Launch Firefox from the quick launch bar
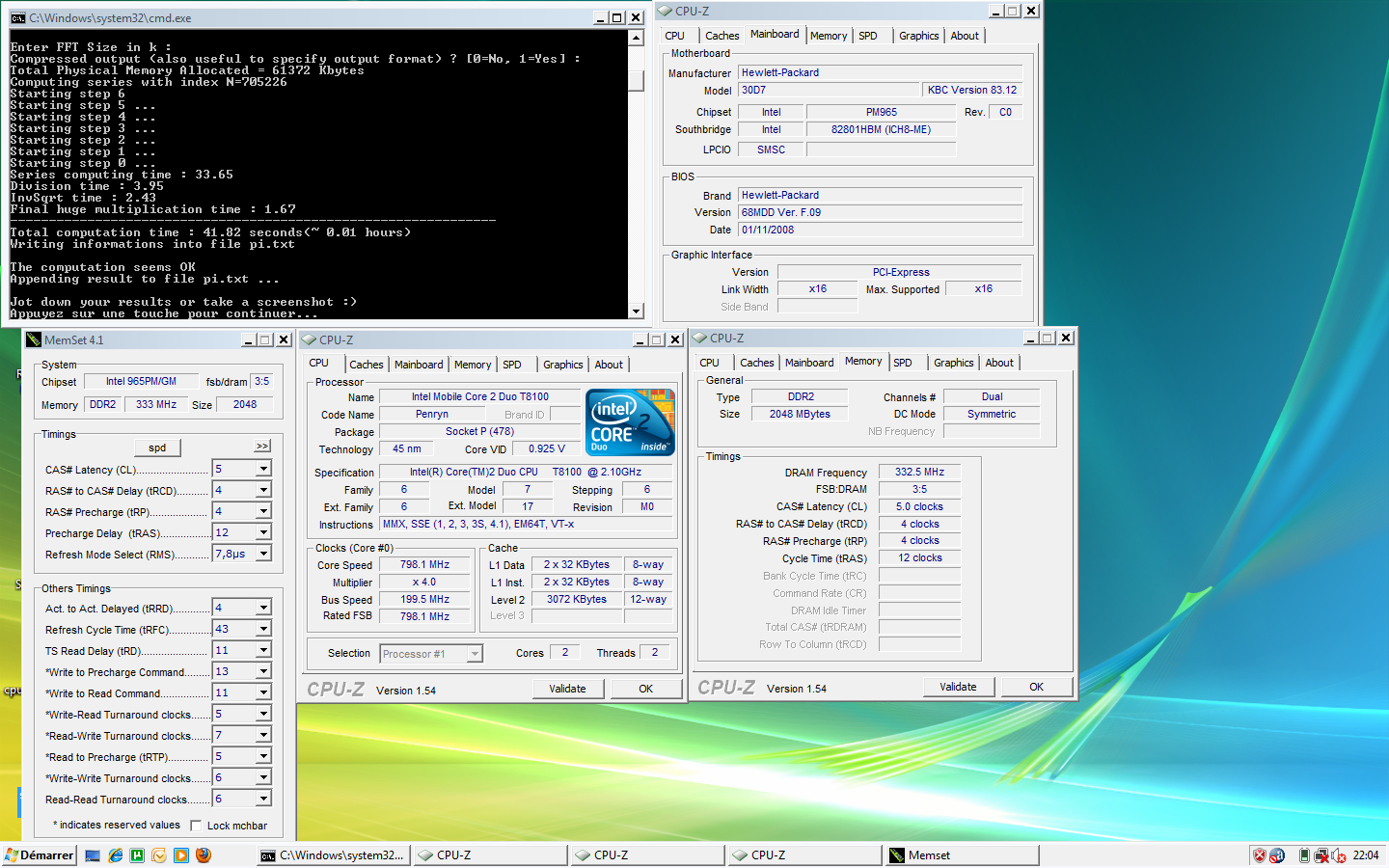The width and height of the screenshot is (1389, 868). pyautogui.click(x=204, y=855)
